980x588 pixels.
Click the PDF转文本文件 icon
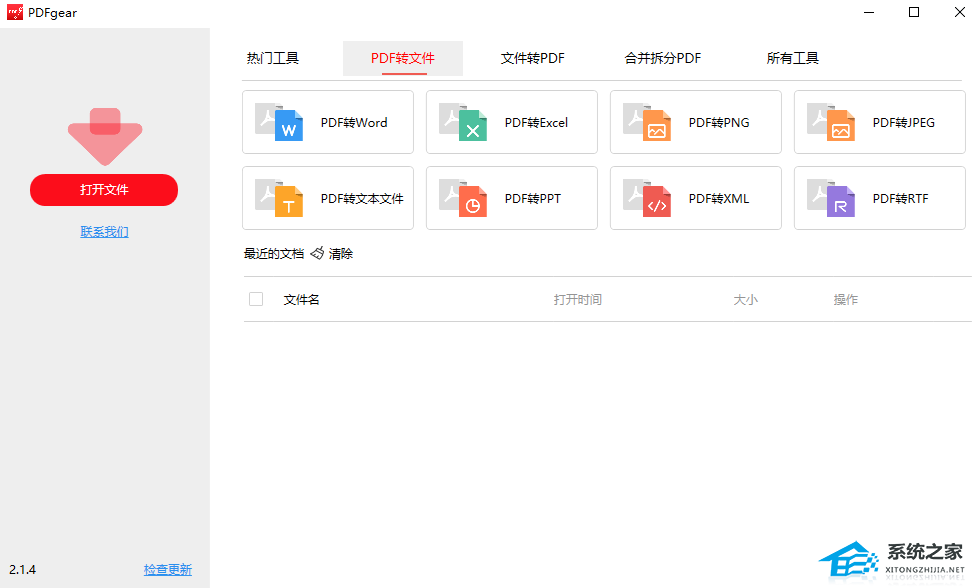click(x=279, y=199)
